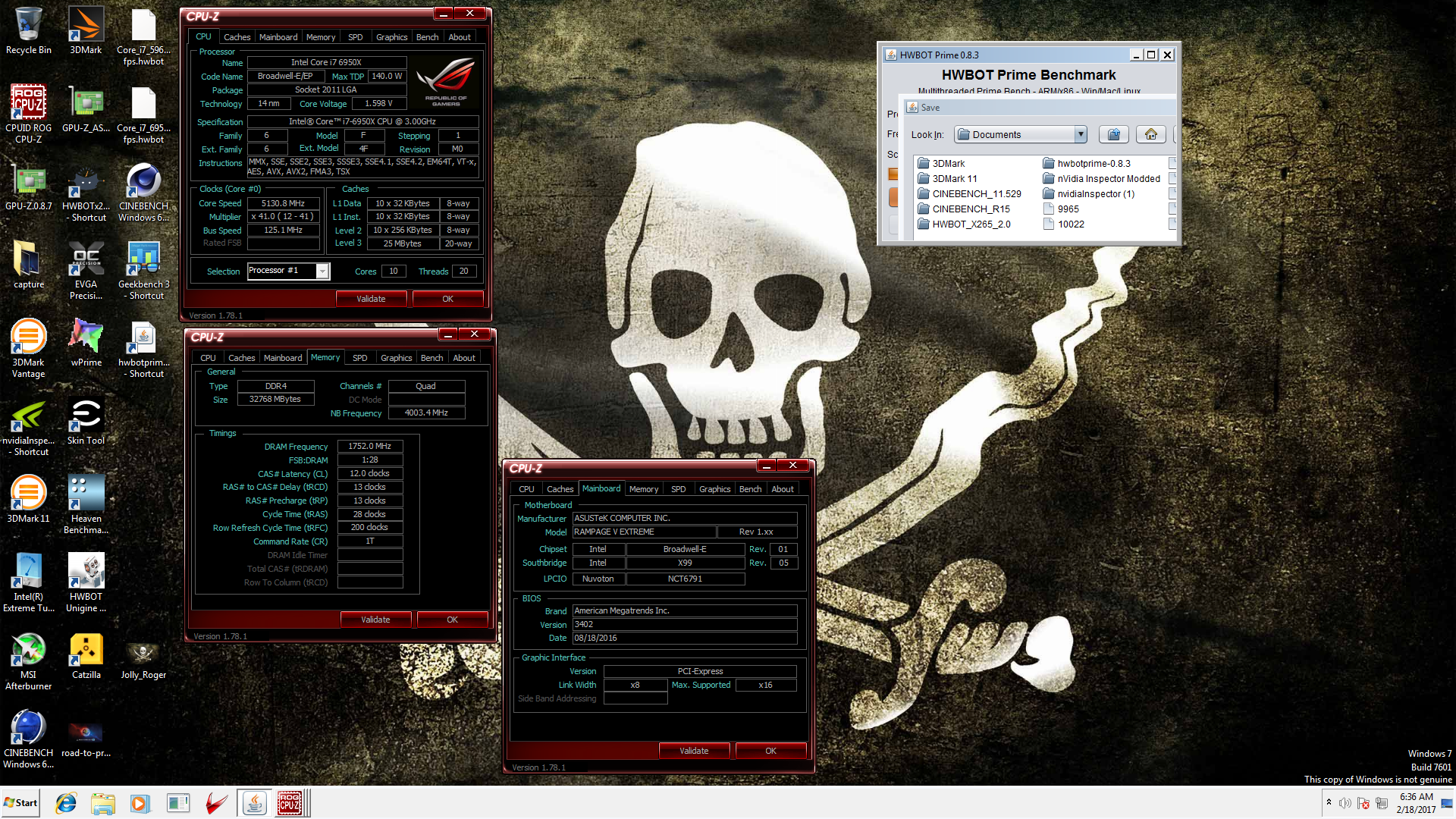Select nVidia Inspector Modded folder
Viewport: 1456px width, 819px height.
click(1101, 179)
